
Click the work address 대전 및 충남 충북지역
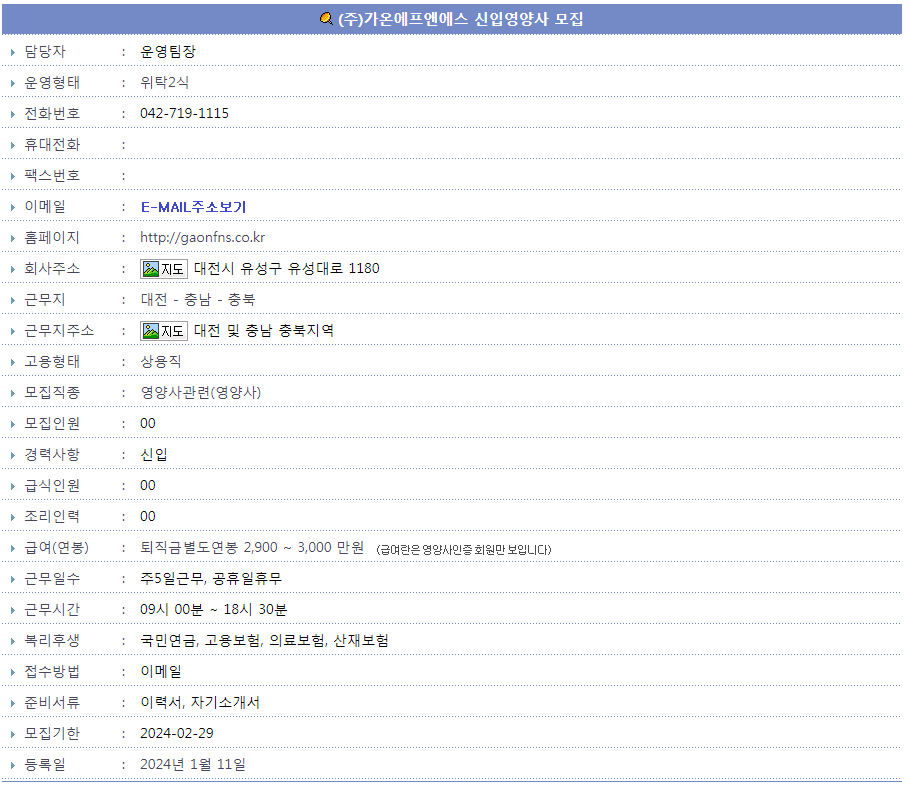pos(264,331)
